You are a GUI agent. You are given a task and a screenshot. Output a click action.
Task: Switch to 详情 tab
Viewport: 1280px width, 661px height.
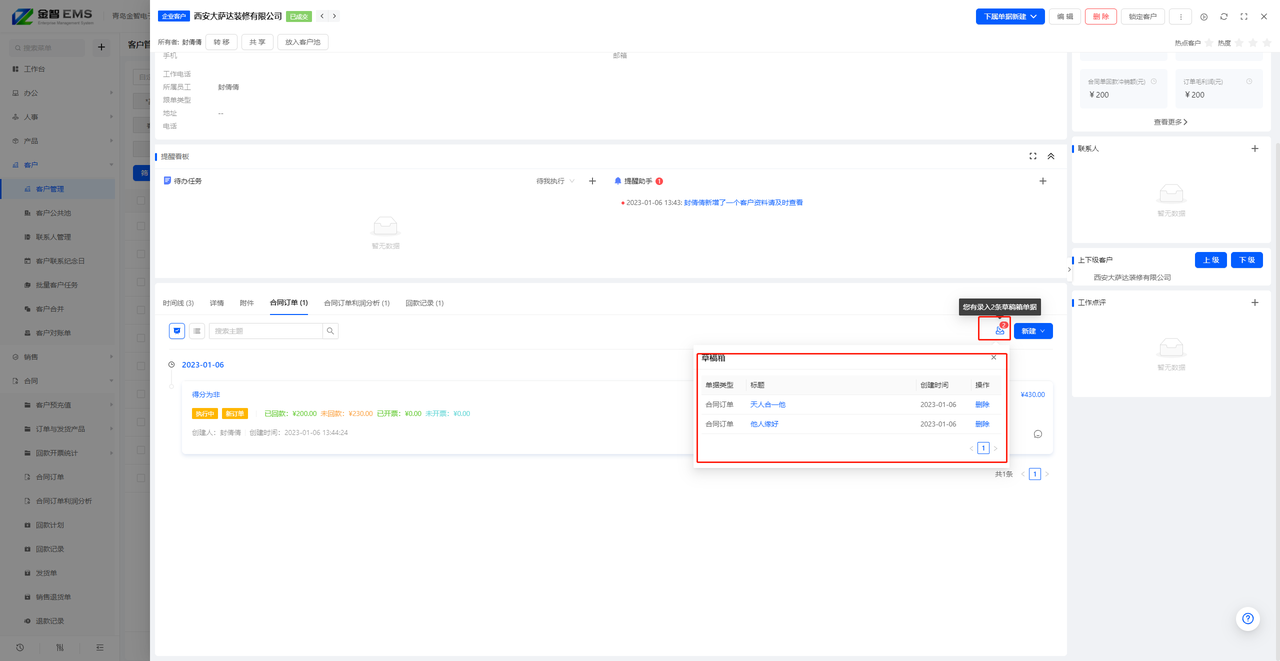[217, 303]
